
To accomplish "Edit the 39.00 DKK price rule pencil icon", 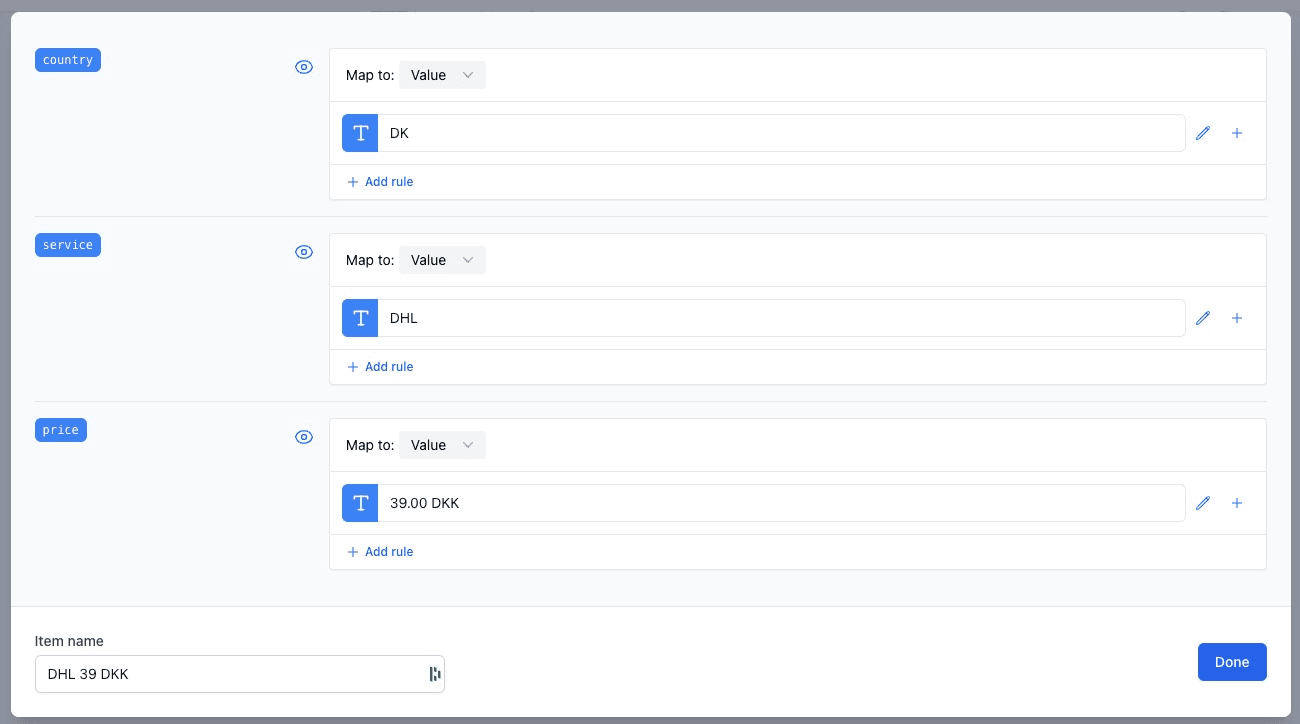I will (1203, 503).
